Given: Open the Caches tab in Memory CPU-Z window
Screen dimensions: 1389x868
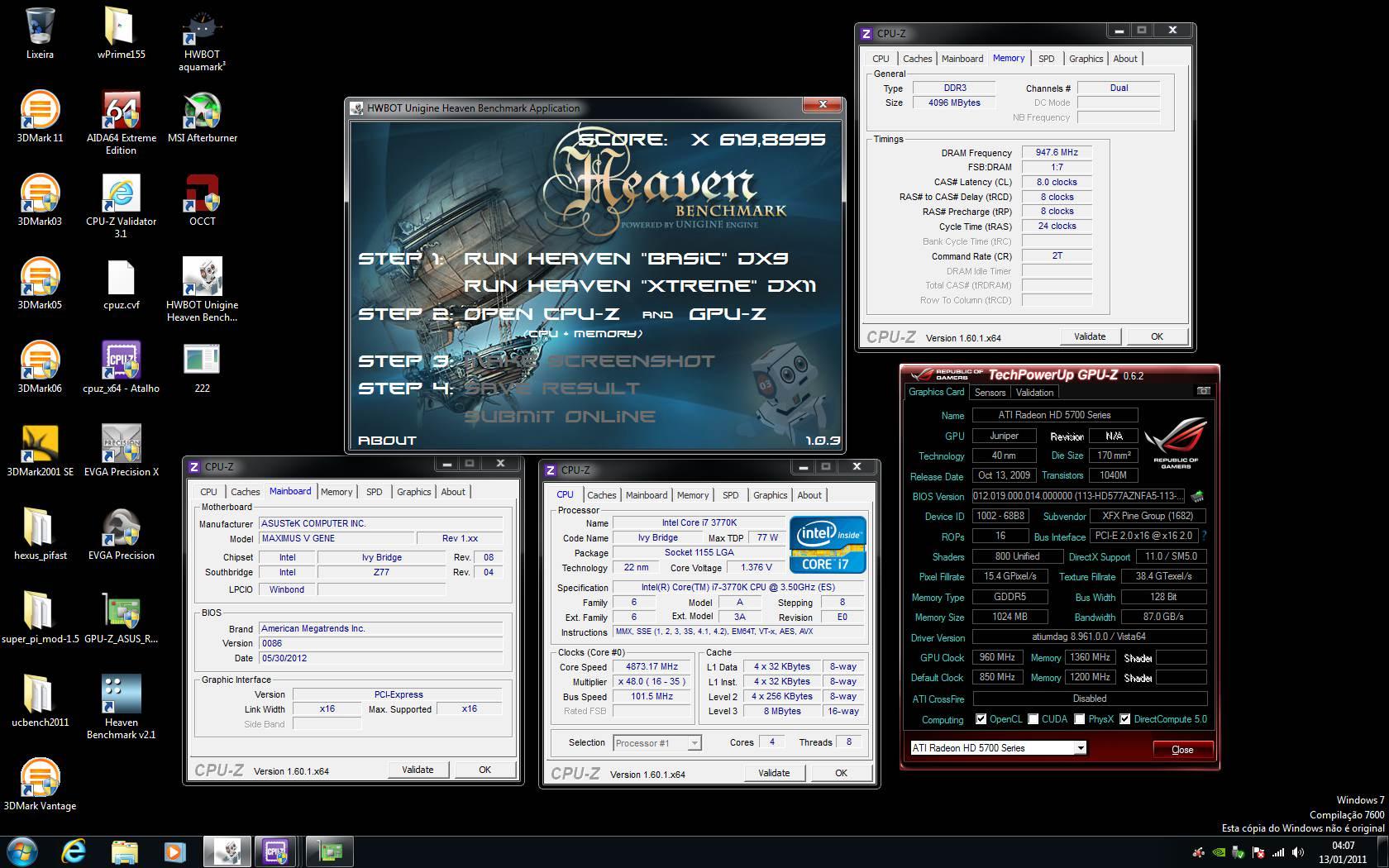Looking at the screenshot, I should pyautogui.click(x=917, y=59).
